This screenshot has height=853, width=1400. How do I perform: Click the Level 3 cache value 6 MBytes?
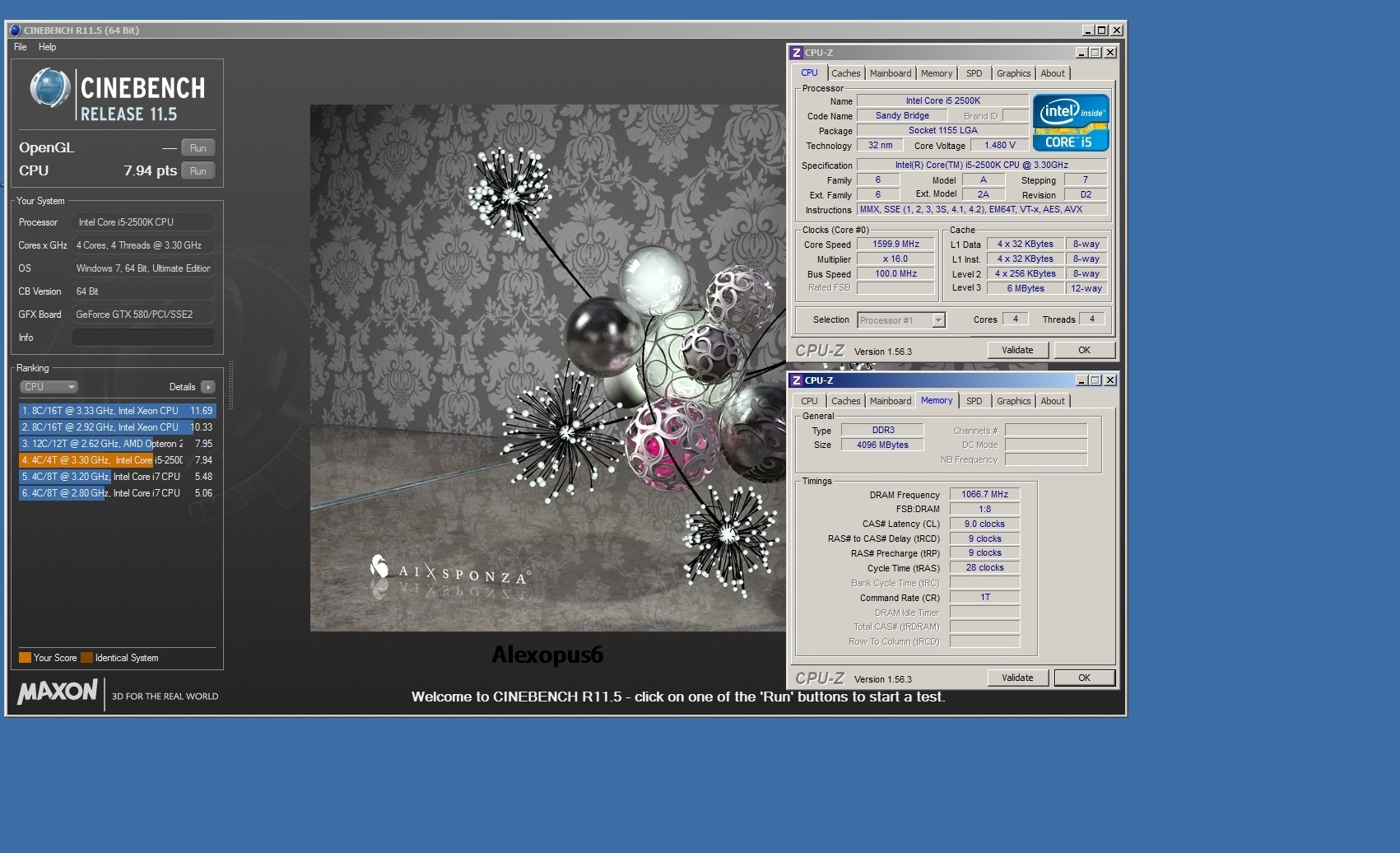coord(1026,288)
